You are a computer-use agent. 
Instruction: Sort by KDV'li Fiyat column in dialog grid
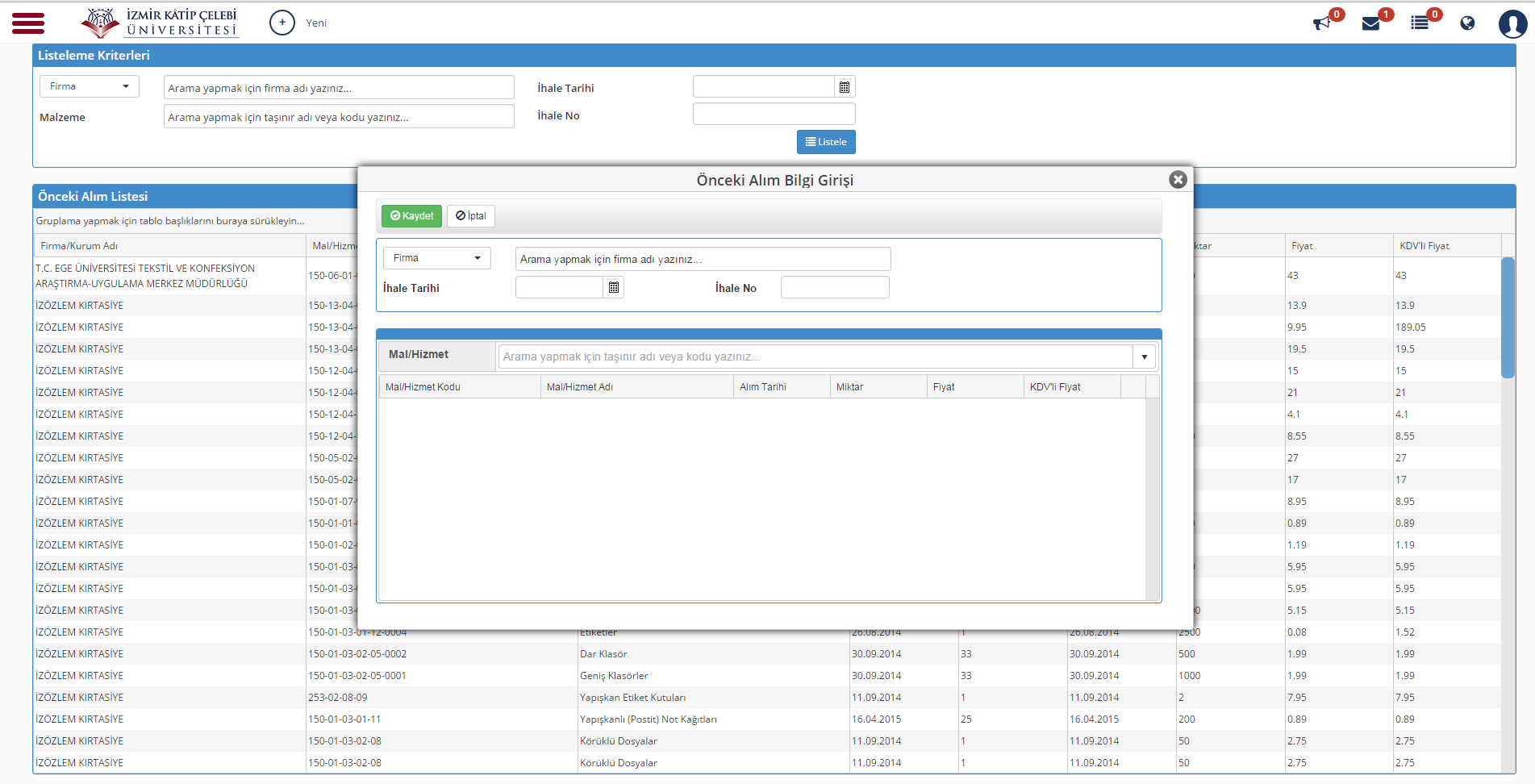[1072, 387]
